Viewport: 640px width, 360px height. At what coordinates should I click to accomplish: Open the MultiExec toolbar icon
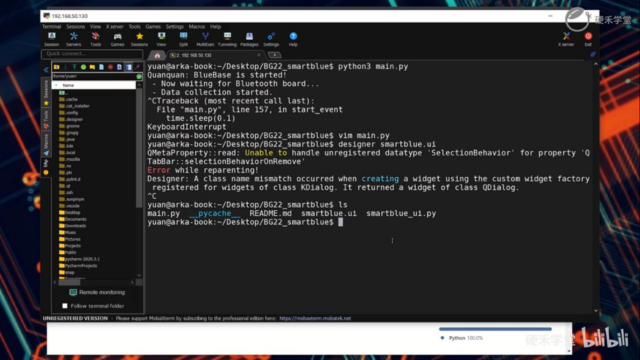[x=205, y=39]
